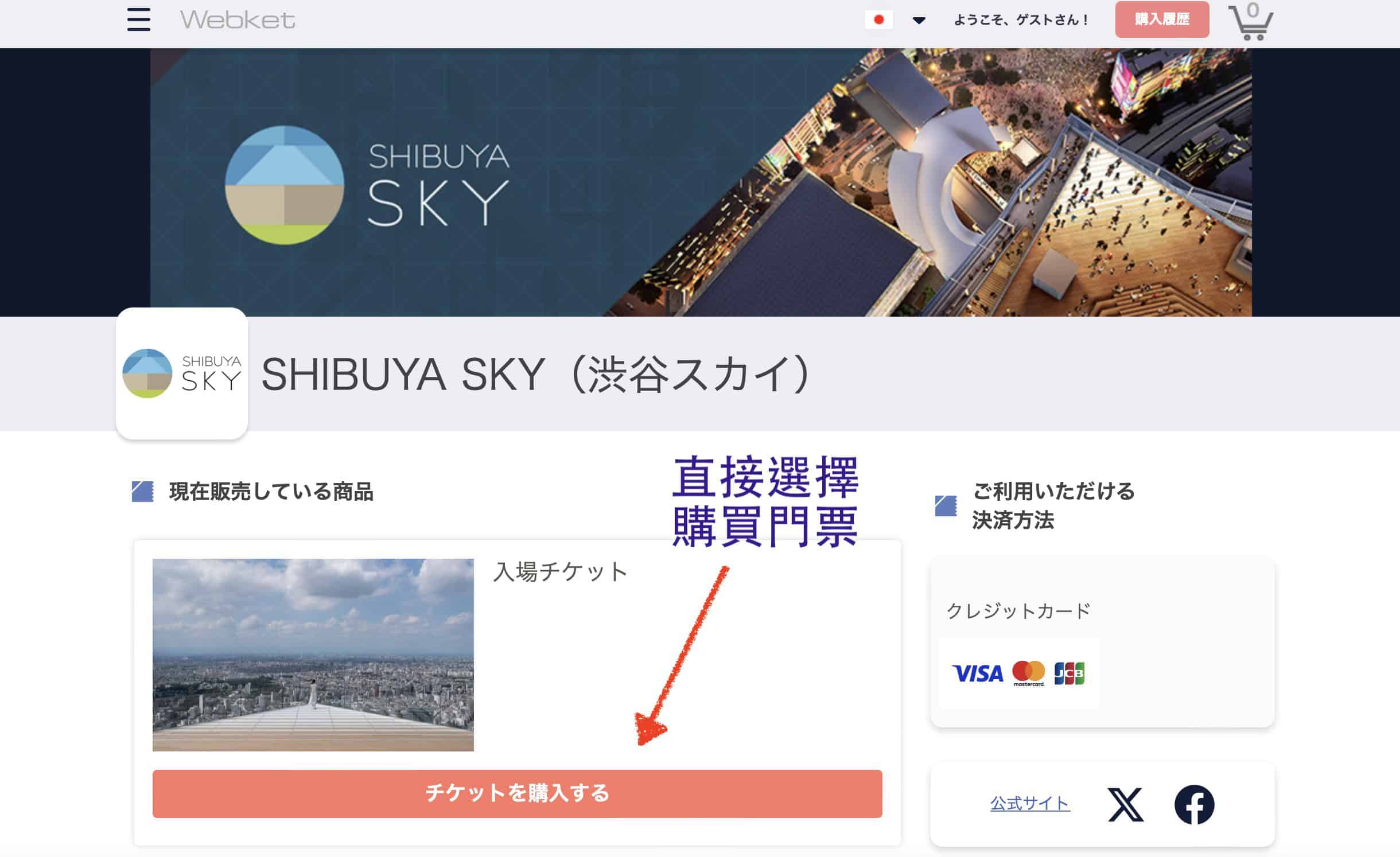The width and height of the screenshot is (1400, 857).
Task: Select the Japan flag language icon
Action: pyautogui.click(x=878, y=20)
